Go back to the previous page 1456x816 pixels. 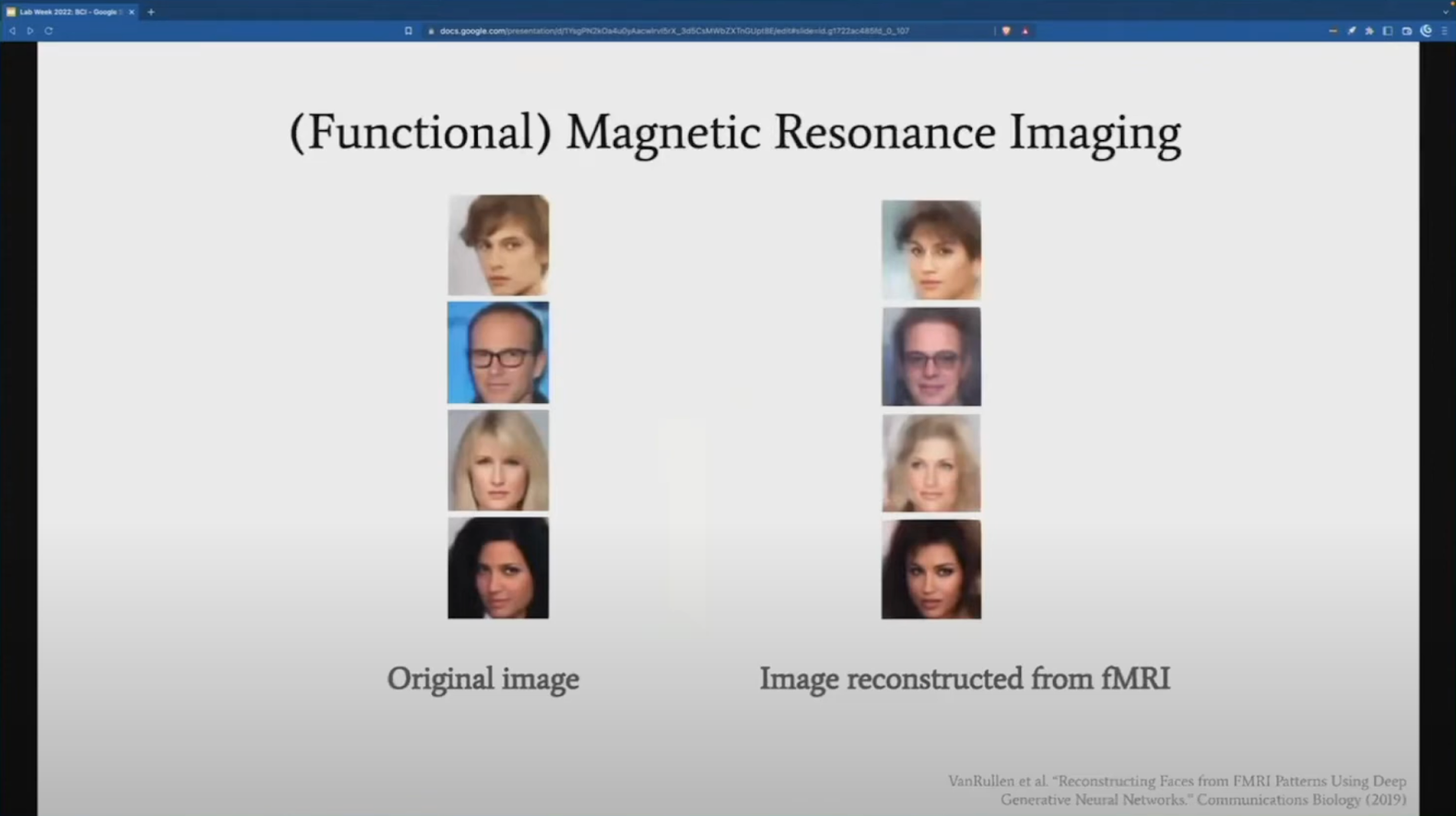pos(13,31)
